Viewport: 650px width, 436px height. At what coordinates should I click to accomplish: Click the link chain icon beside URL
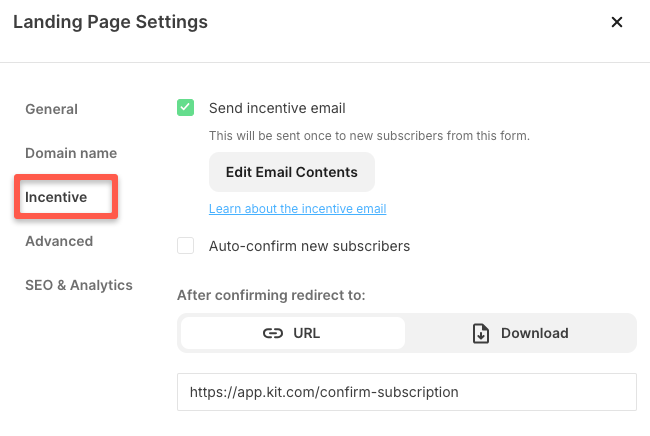273,333
